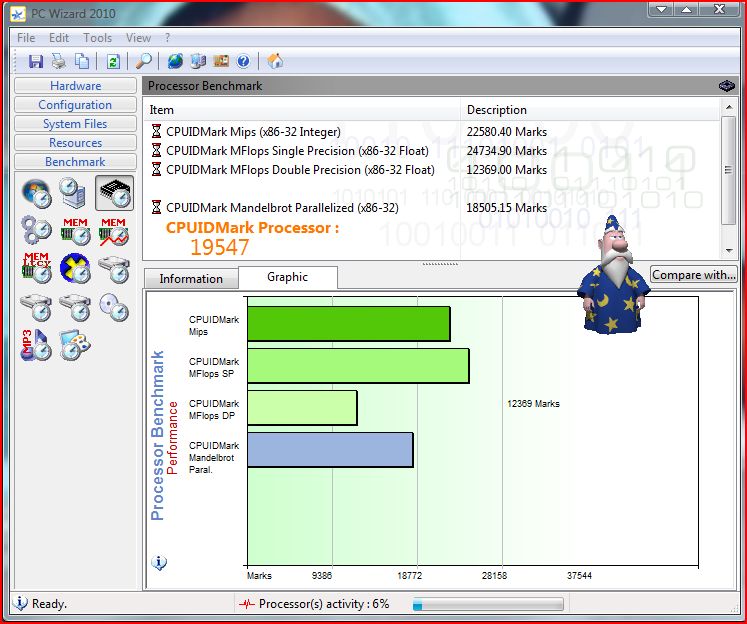Select the blue and yellow sphere benchmark icon
747x624 pixels.
pos(75,269)
